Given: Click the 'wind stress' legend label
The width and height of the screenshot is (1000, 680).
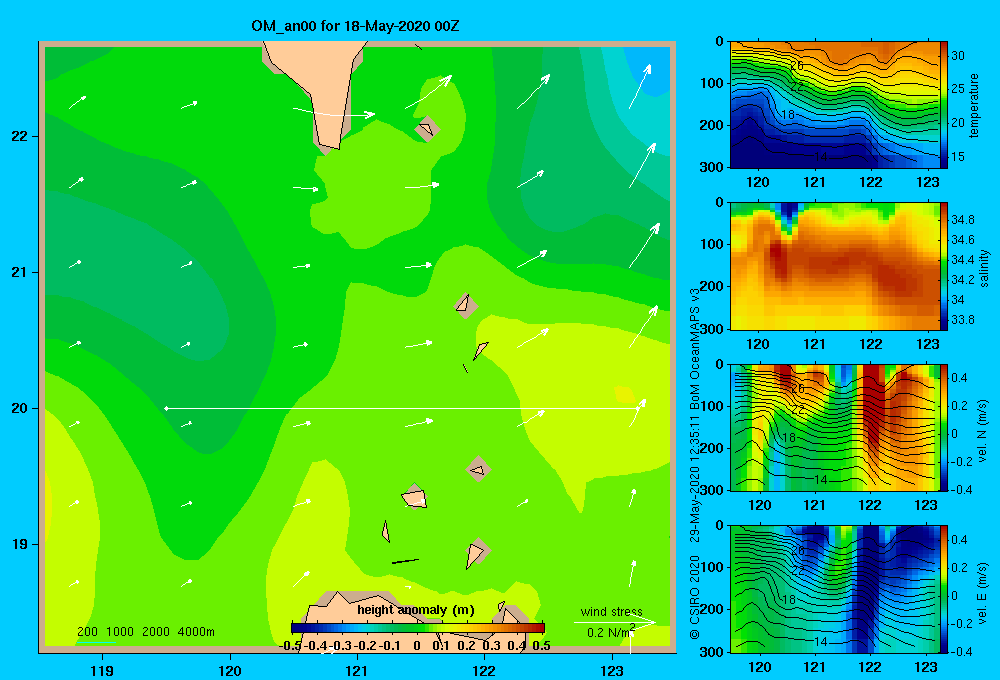Looking at the screenshot, I should tap(611, 612).
